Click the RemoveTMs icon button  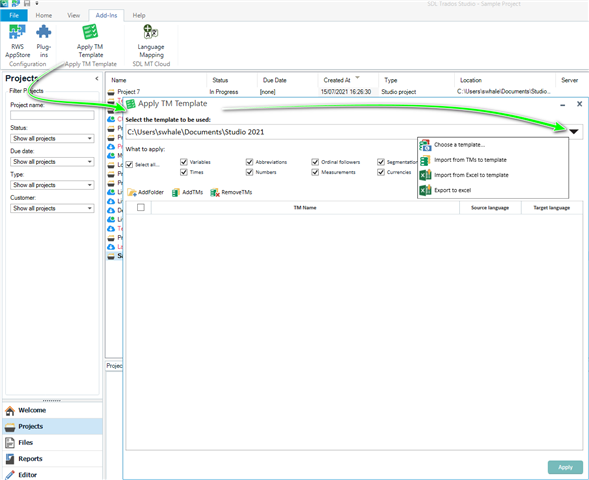pyautogui.click(x=231, y=192)
